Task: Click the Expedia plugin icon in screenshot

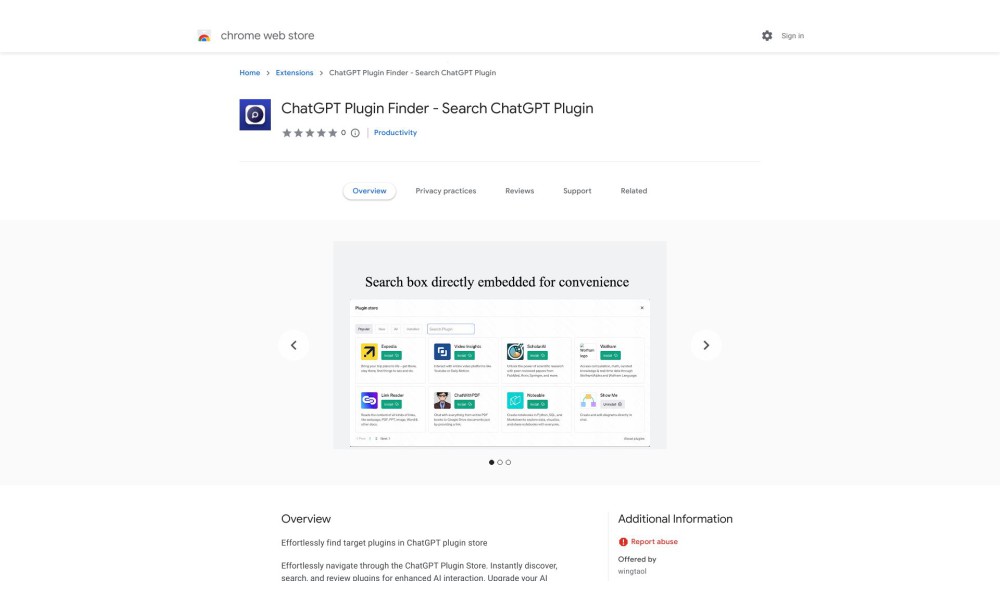Action: coord(369,351)
